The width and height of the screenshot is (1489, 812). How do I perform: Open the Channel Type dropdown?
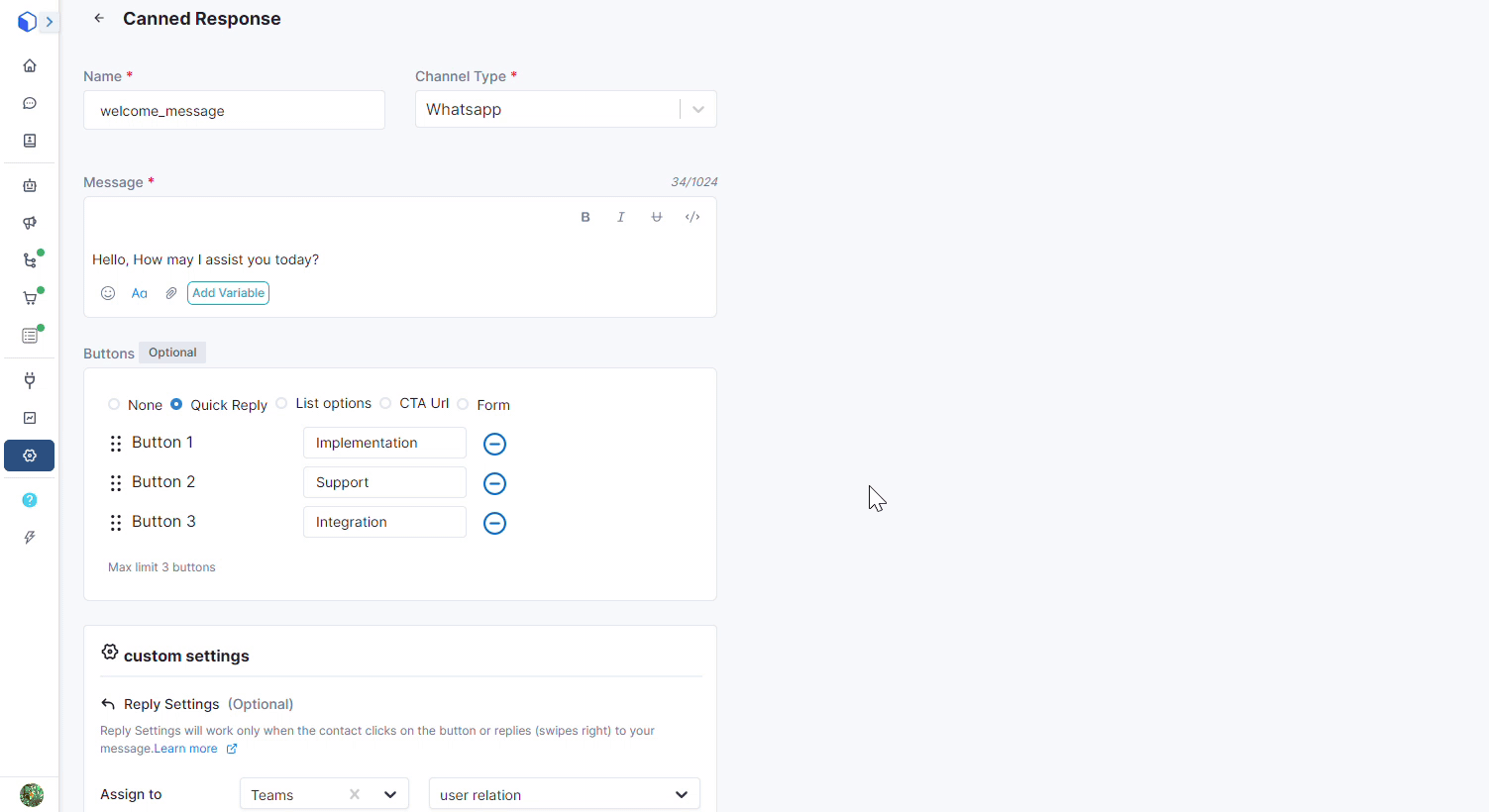click(x=697, y=110)
